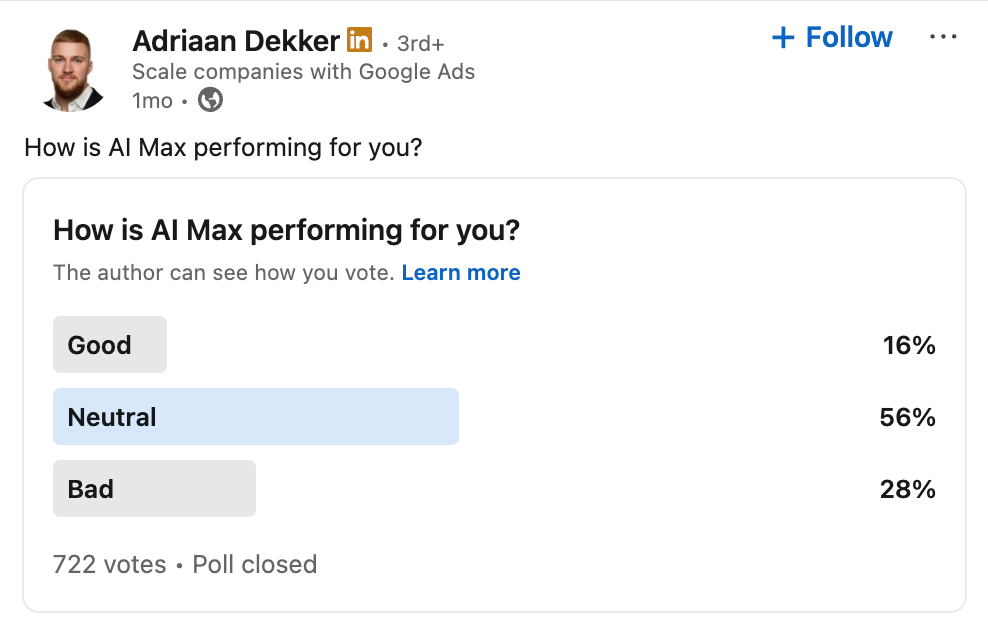
Task: Click the 1mo post timestamp
Action: tap(152, 101)
